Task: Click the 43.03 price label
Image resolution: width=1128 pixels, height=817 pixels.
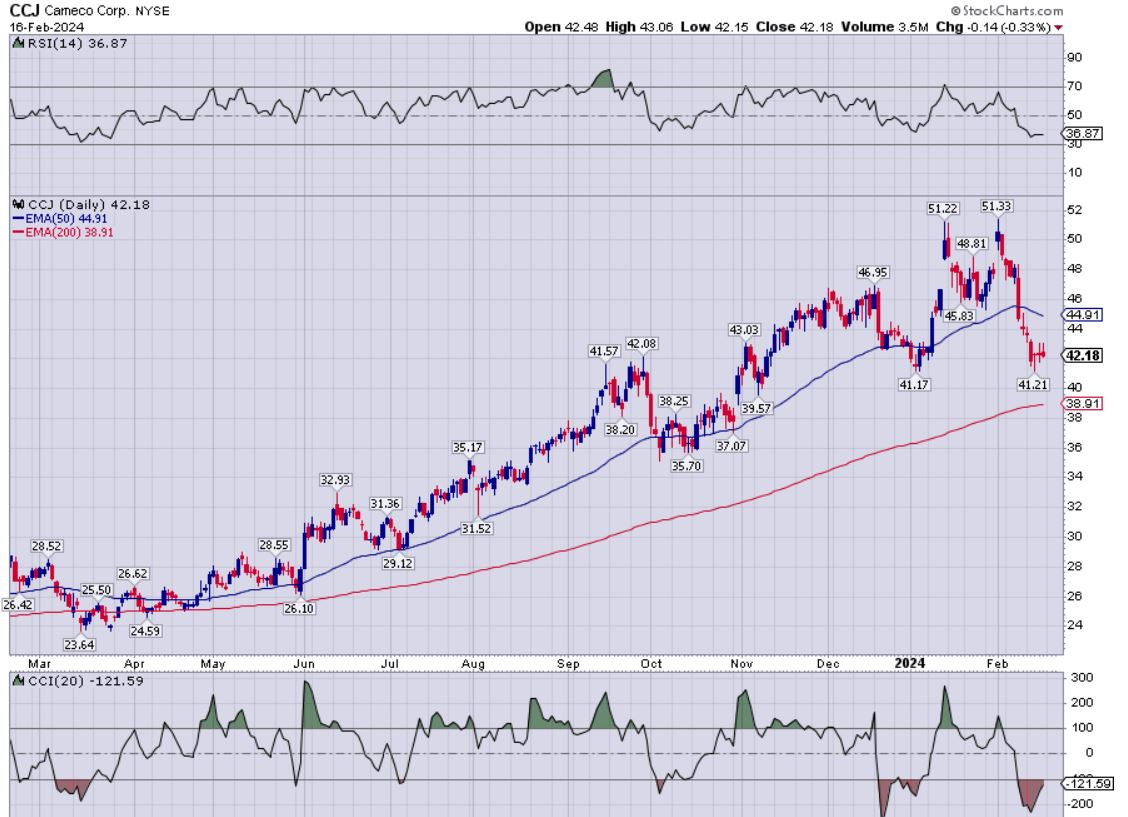Action: point(744,330)
